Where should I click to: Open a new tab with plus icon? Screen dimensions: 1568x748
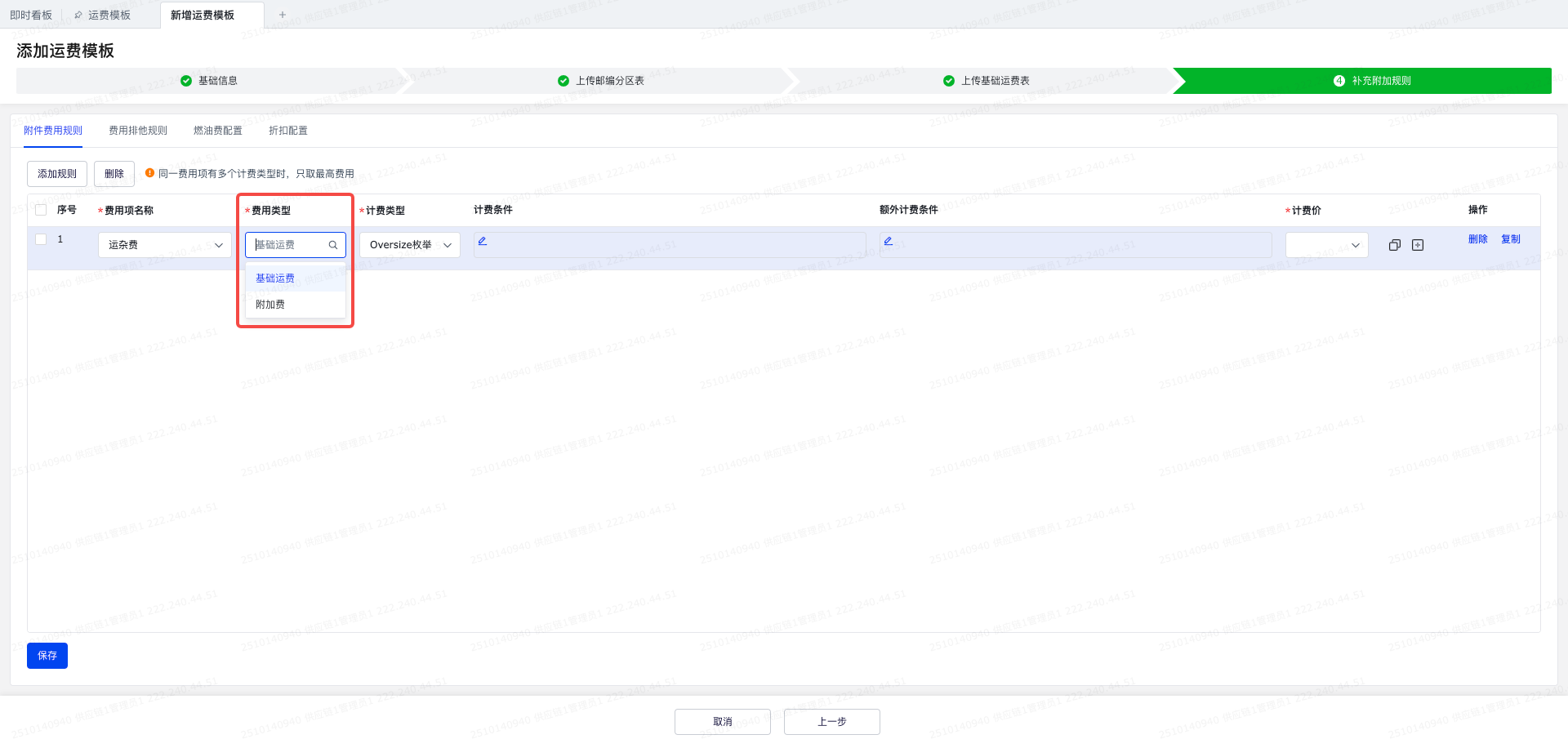(283, 15)
